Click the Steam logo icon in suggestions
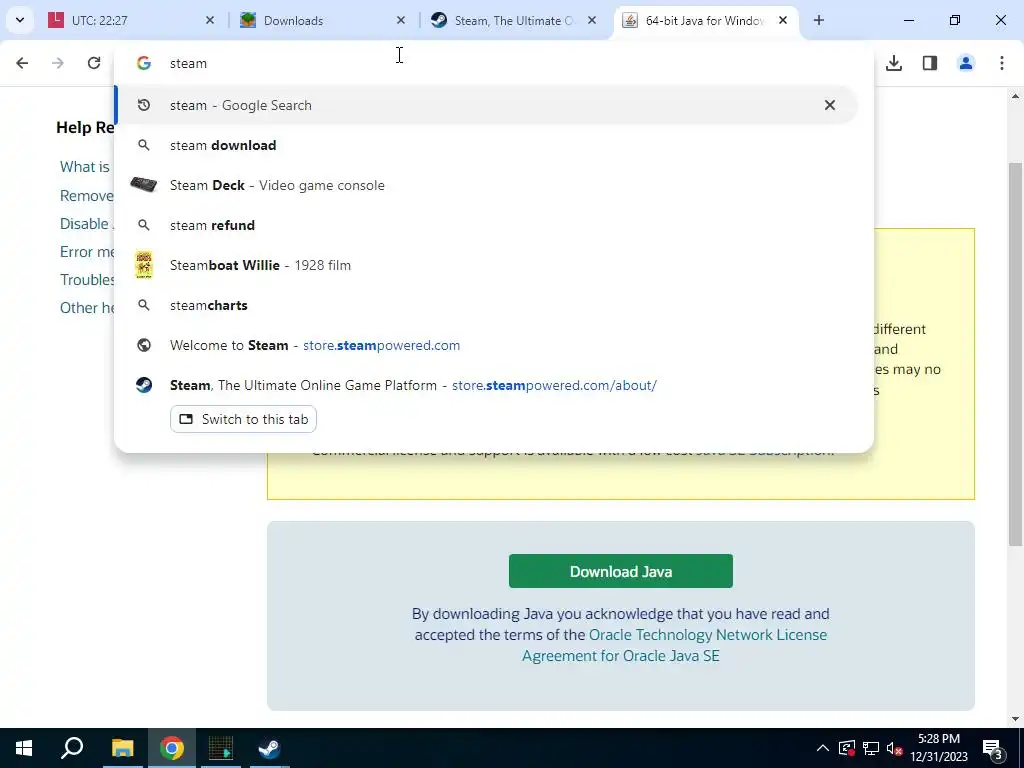Screen dimensions: 1024x768 click(x=144, y=385)
